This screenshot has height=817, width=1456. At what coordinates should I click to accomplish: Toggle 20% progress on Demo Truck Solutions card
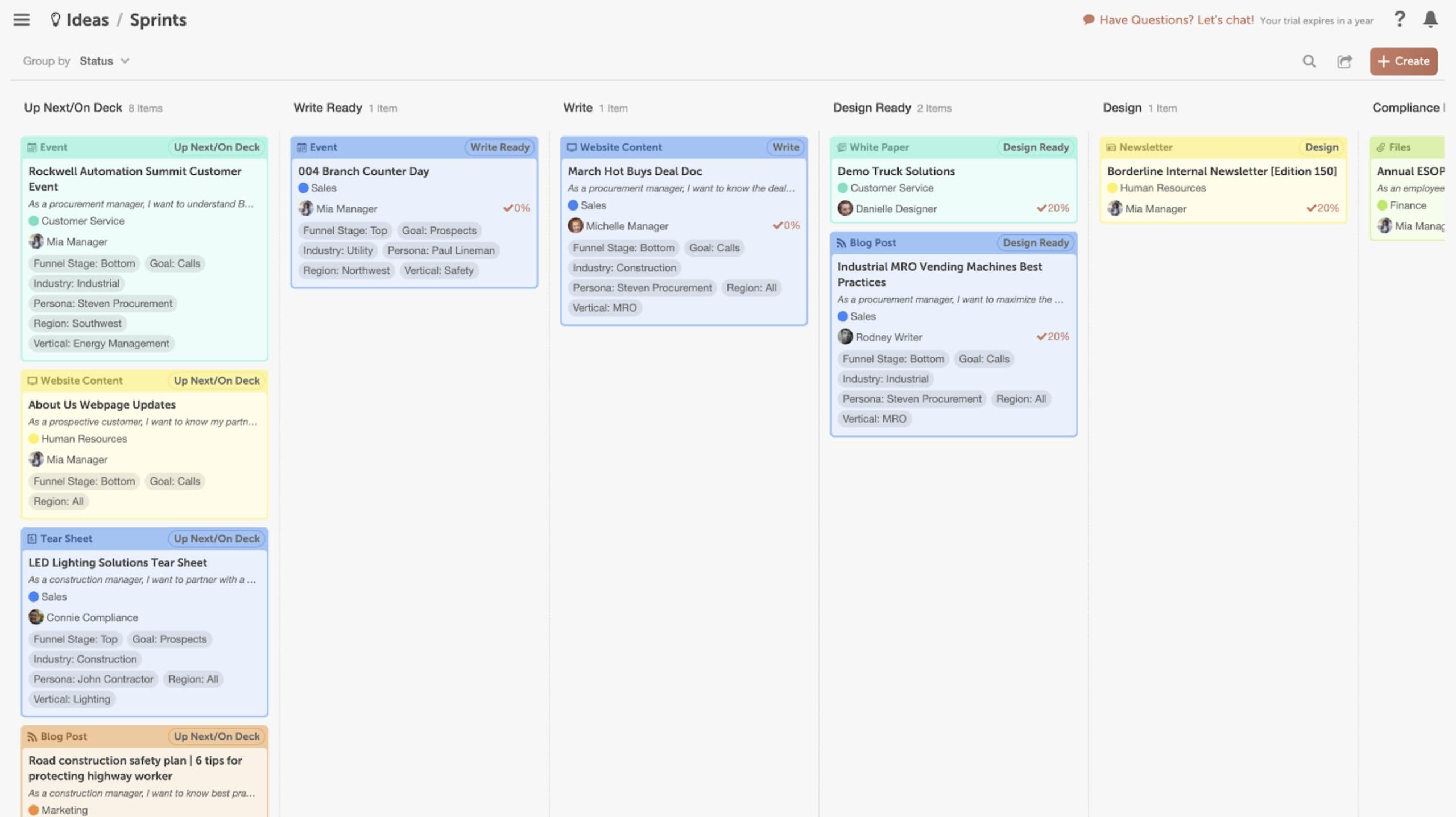[1051, 208]
